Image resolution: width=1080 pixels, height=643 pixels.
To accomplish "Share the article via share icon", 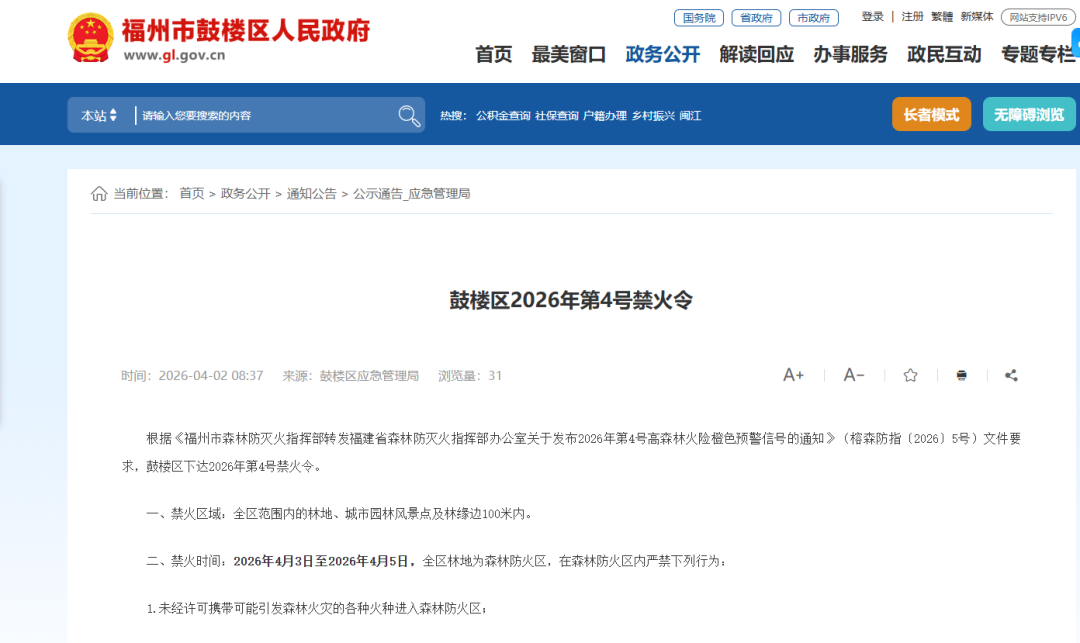I will (1011, 375).
